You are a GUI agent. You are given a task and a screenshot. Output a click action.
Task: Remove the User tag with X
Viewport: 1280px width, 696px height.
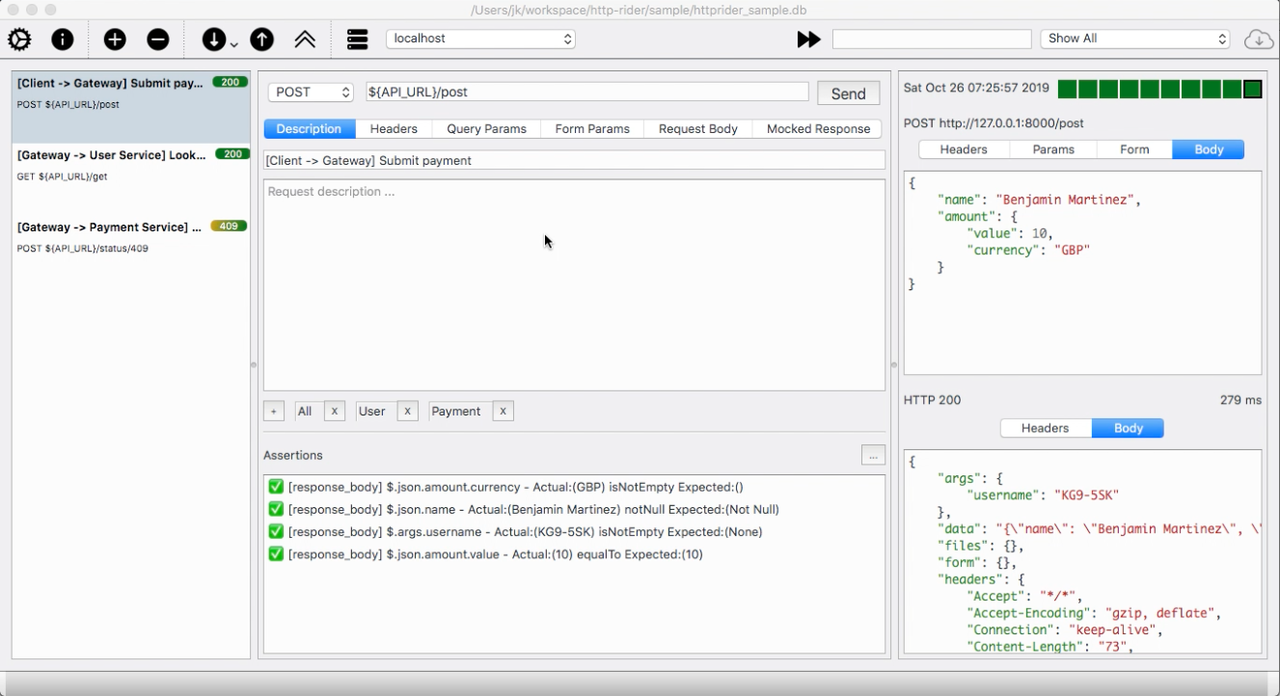pyautogui.click(x=407, y=411)
